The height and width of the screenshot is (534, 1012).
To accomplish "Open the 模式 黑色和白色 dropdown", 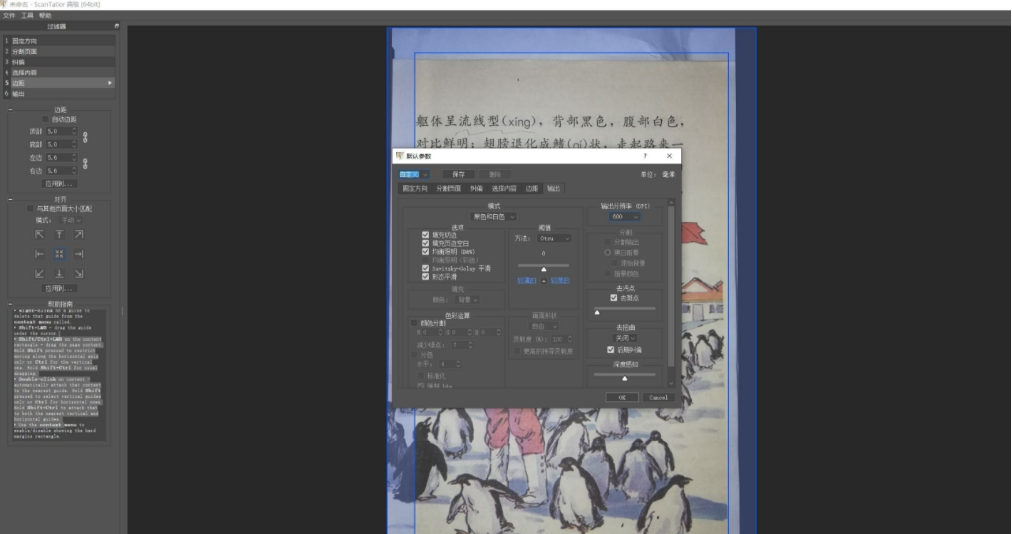I will (494, 217).
